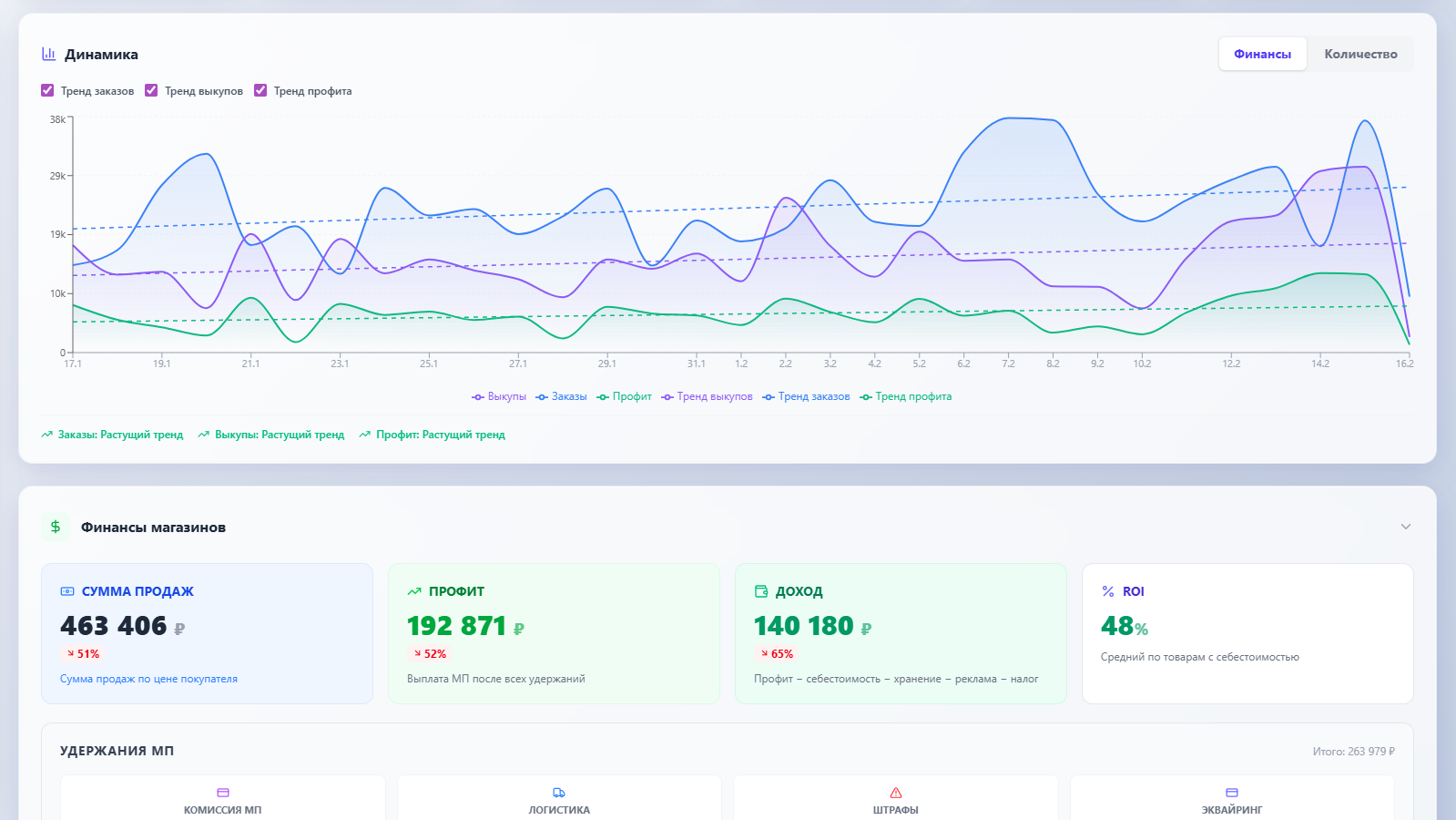This screenshot has width=1456, height=820.
Task: Switch to the Количество tab
Action: click(1360, 54)
